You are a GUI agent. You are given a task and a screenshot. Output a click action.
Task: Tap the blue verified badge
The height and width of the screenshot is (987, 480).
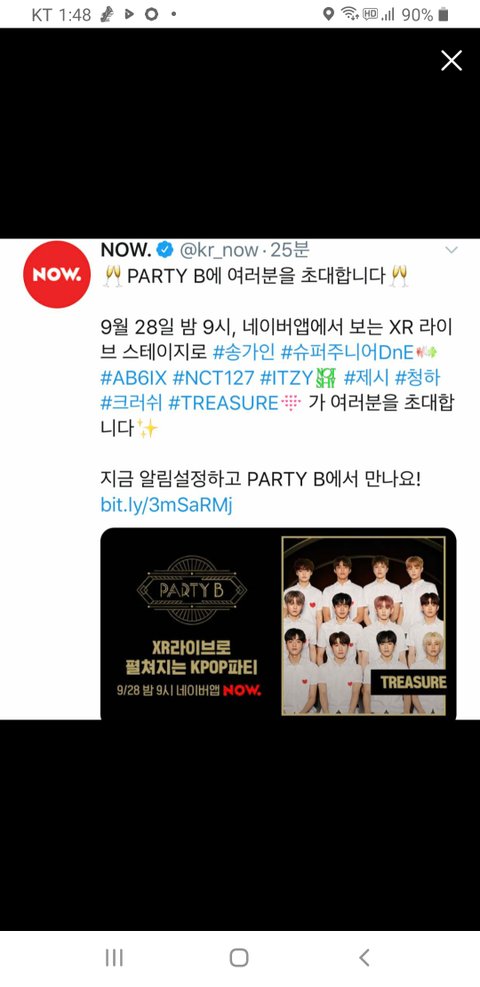pos(165,250)
